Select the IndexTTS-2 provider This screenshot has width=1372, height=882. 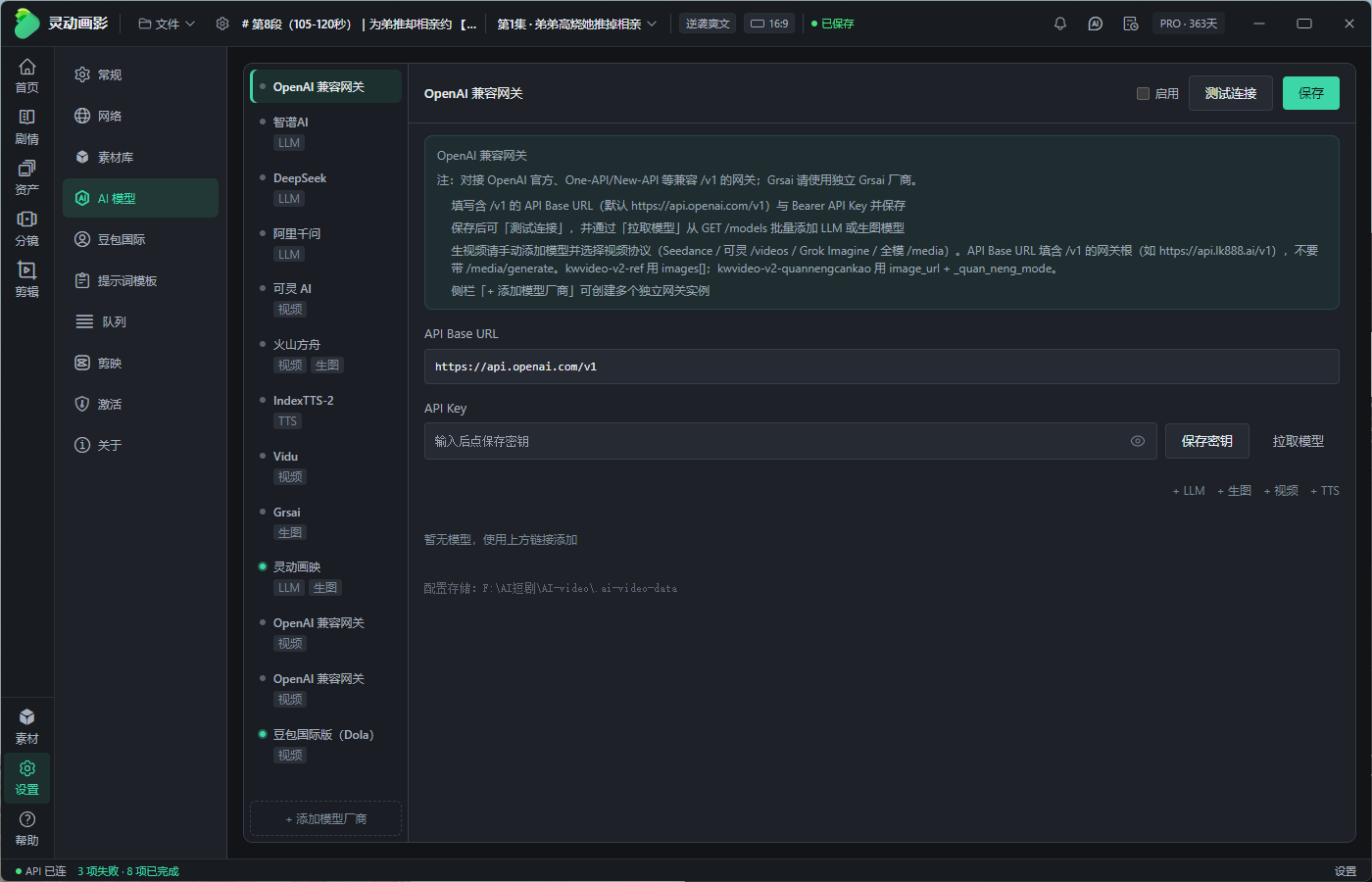[x=326, y=411]
